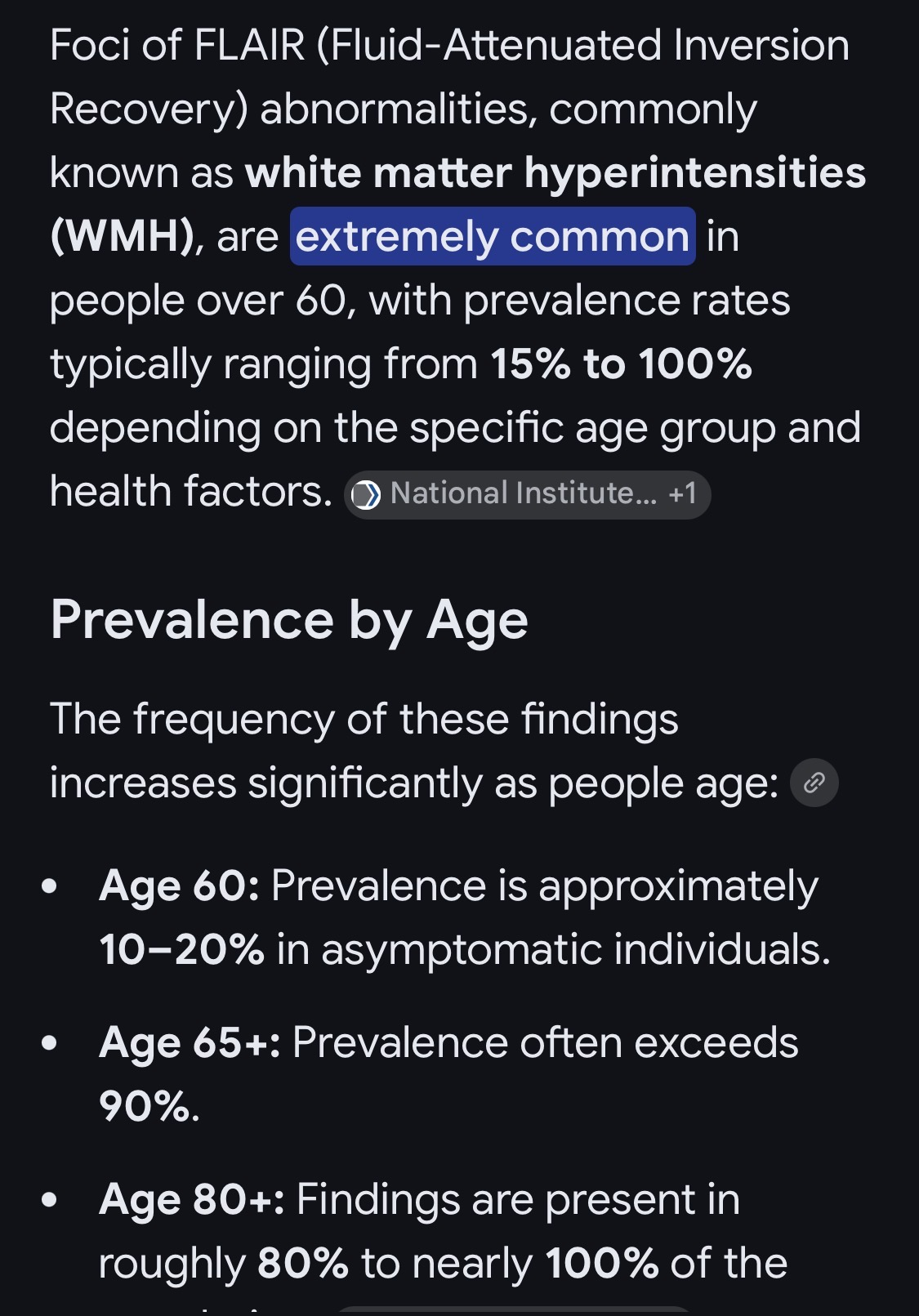The image size is (919, 1316).
Task: Click the bold "10–20%" figure
Action: (x=181, y=950)
